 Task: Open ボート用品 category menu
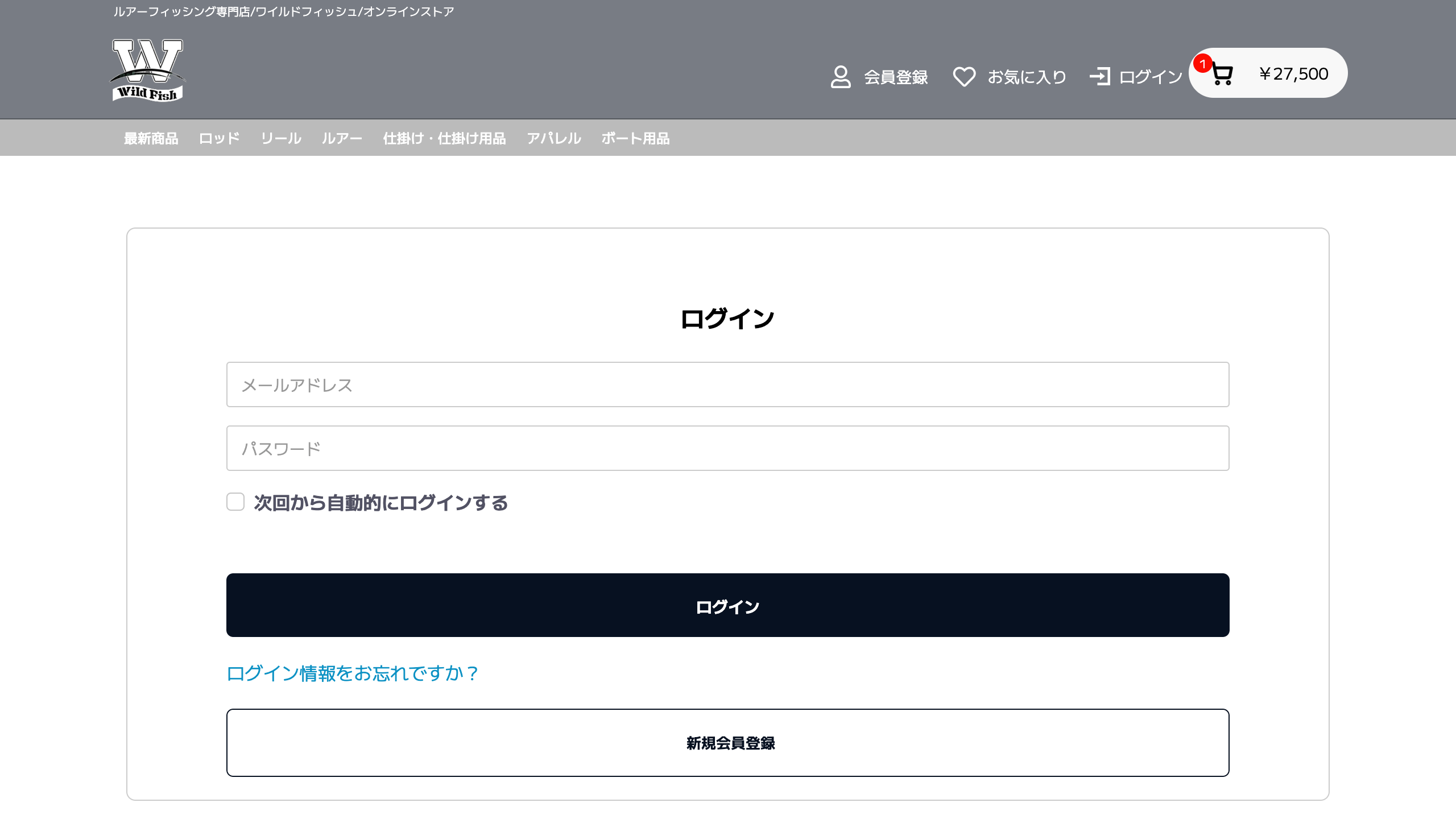click(x=635, y=138)
